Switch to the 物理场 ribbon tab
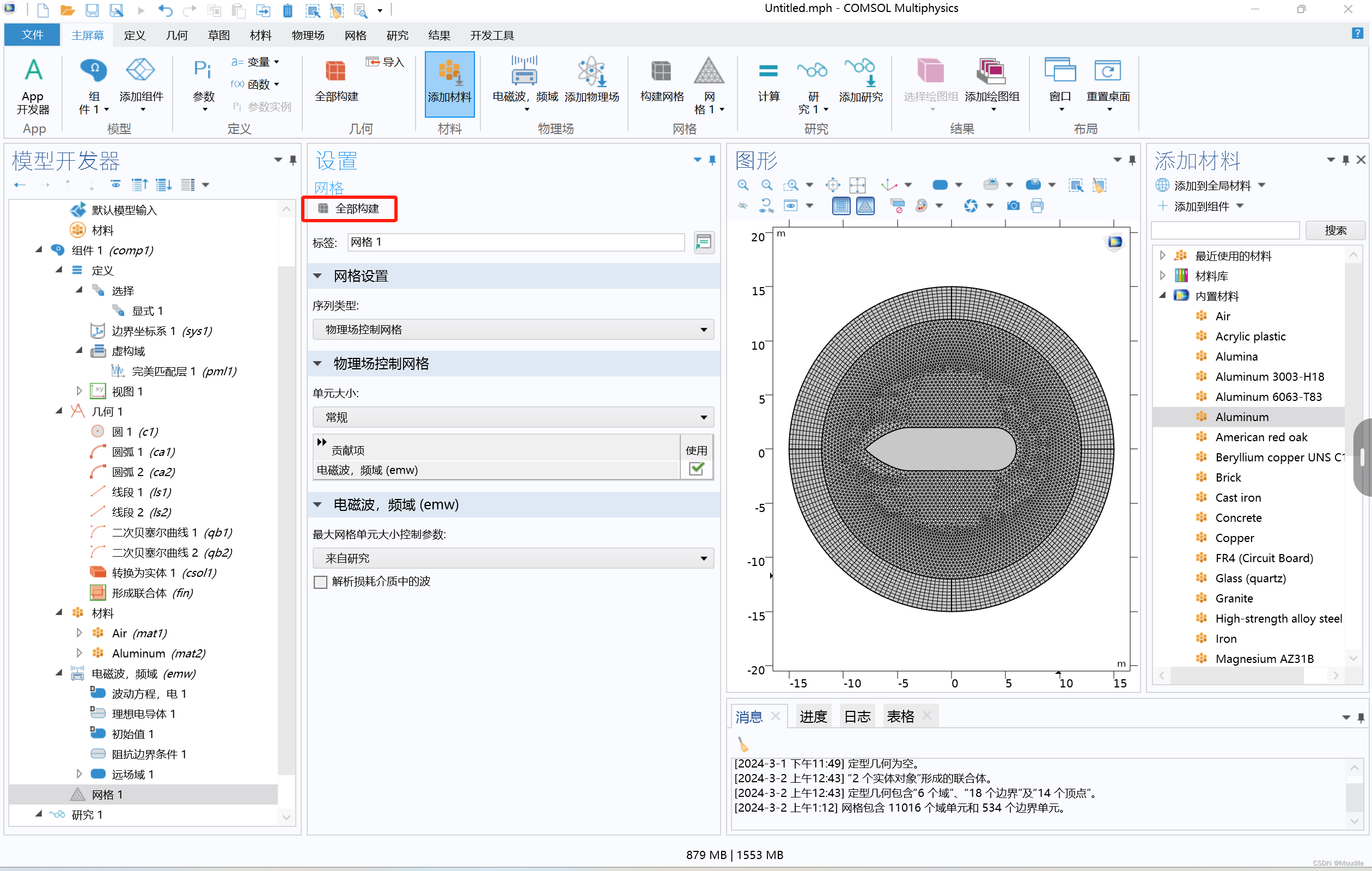The height and width of the screenshot is (871, 1372). (x=308, y=35)
